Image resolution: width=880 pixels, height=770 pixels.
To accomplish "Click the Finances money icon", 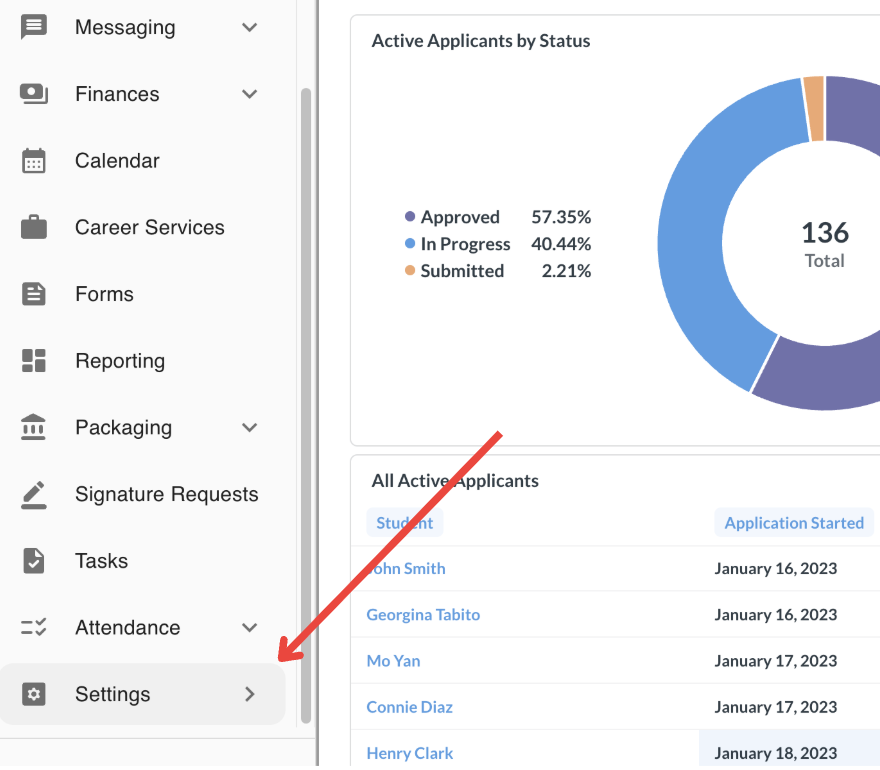I will coord(34,94).
